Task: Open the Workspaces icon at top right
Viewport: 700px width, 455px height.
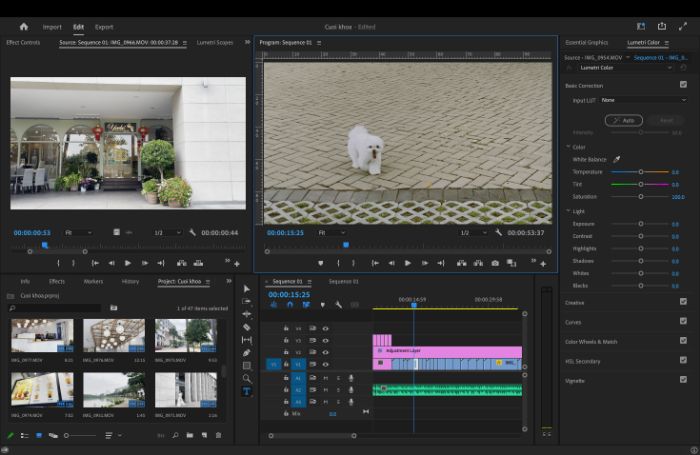Action: click(x=641, y=27)
